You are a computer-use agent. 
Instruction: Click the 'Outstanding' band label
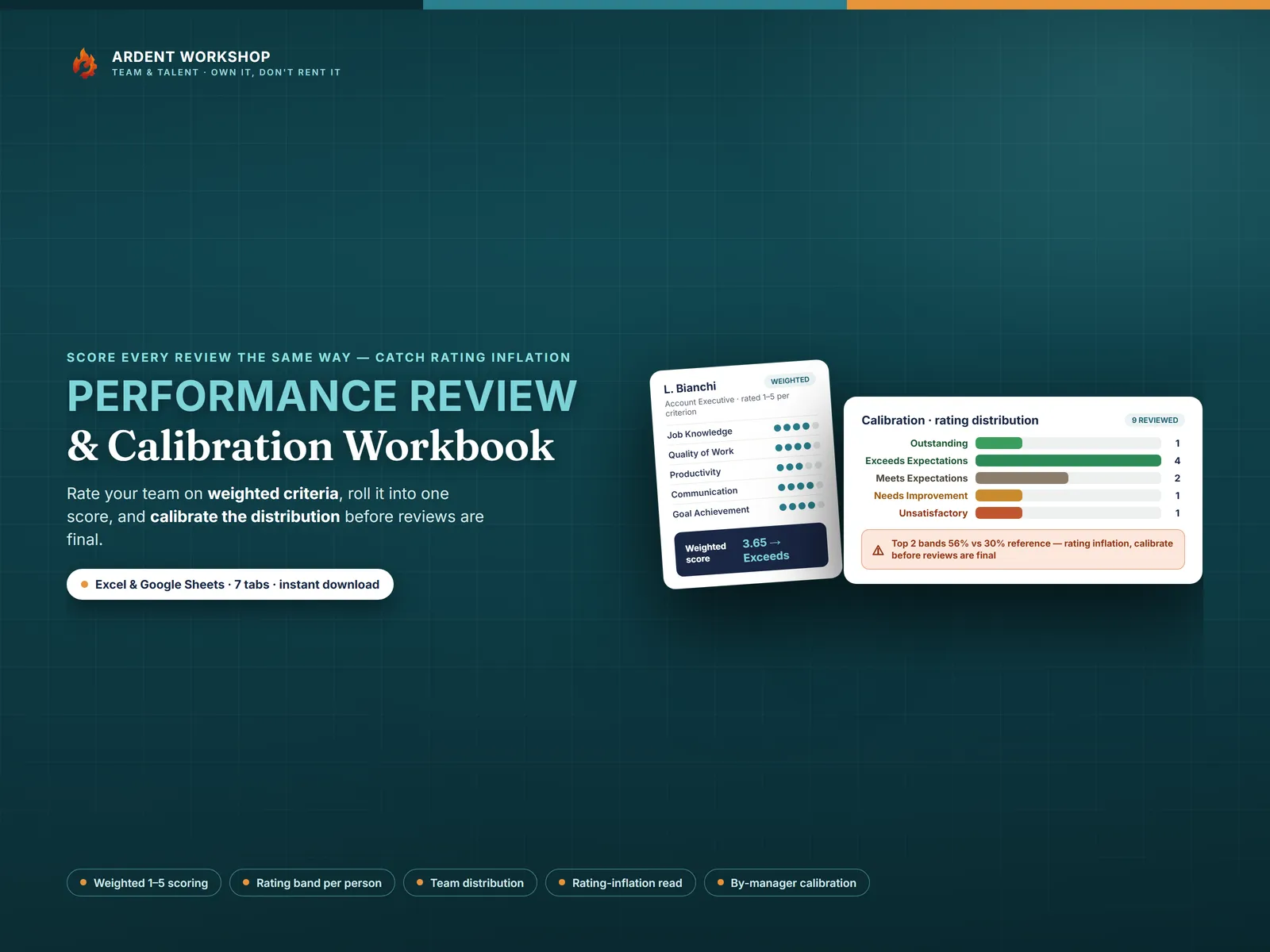pos(939,443)
